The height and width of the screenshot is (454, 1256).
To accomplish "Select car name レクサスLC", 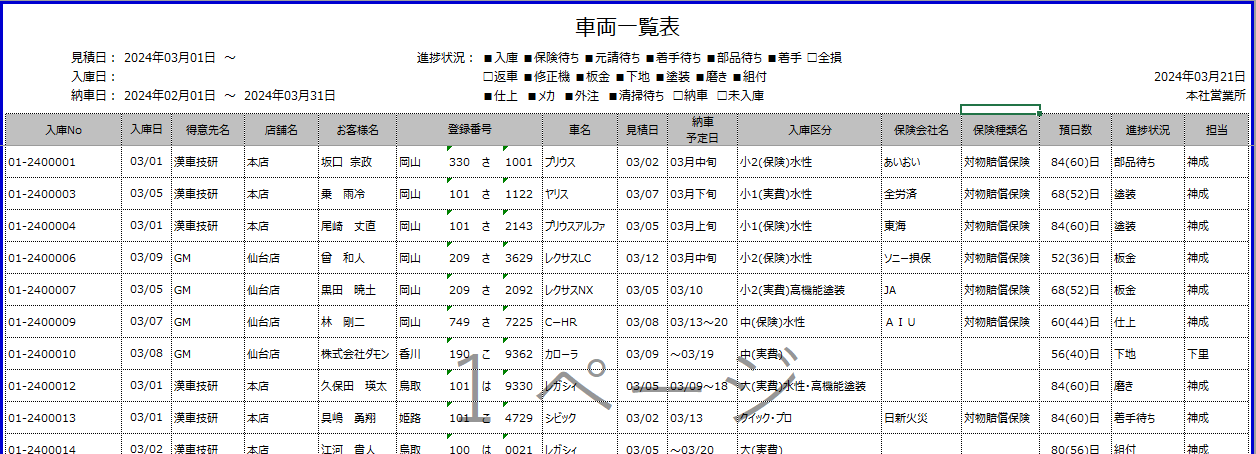I will [568, 258].
